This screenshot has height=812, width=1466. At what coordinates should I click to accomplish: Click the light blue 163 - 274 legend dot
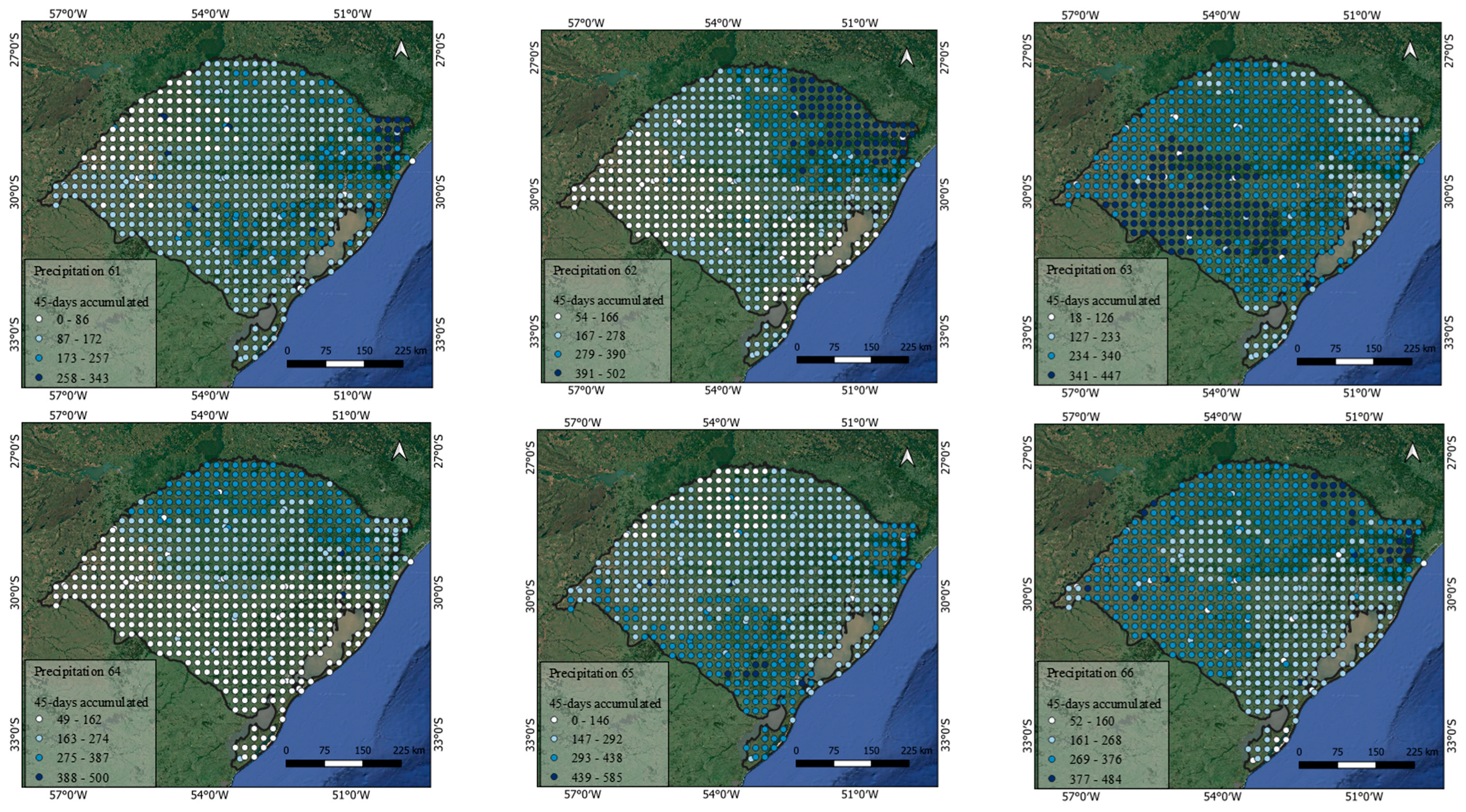[40, 739]
